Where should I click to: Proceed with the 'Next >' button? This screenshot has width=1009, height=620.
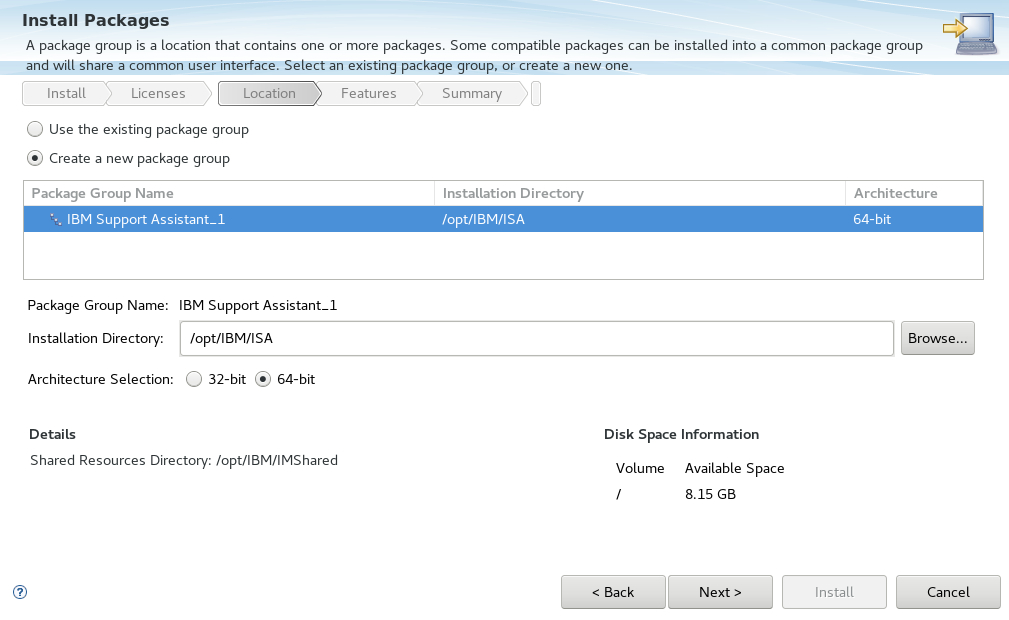720,592
